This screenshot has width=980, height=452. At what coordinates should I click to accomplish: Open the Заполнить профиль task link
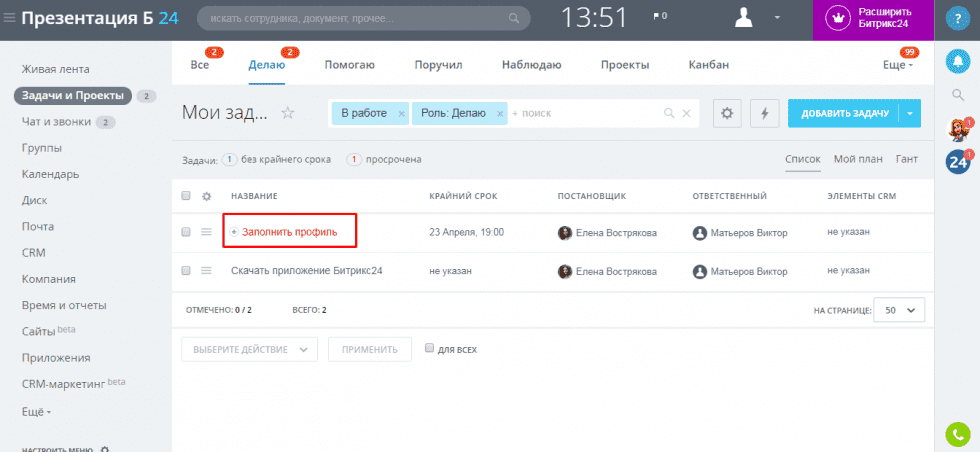[289, 232]
